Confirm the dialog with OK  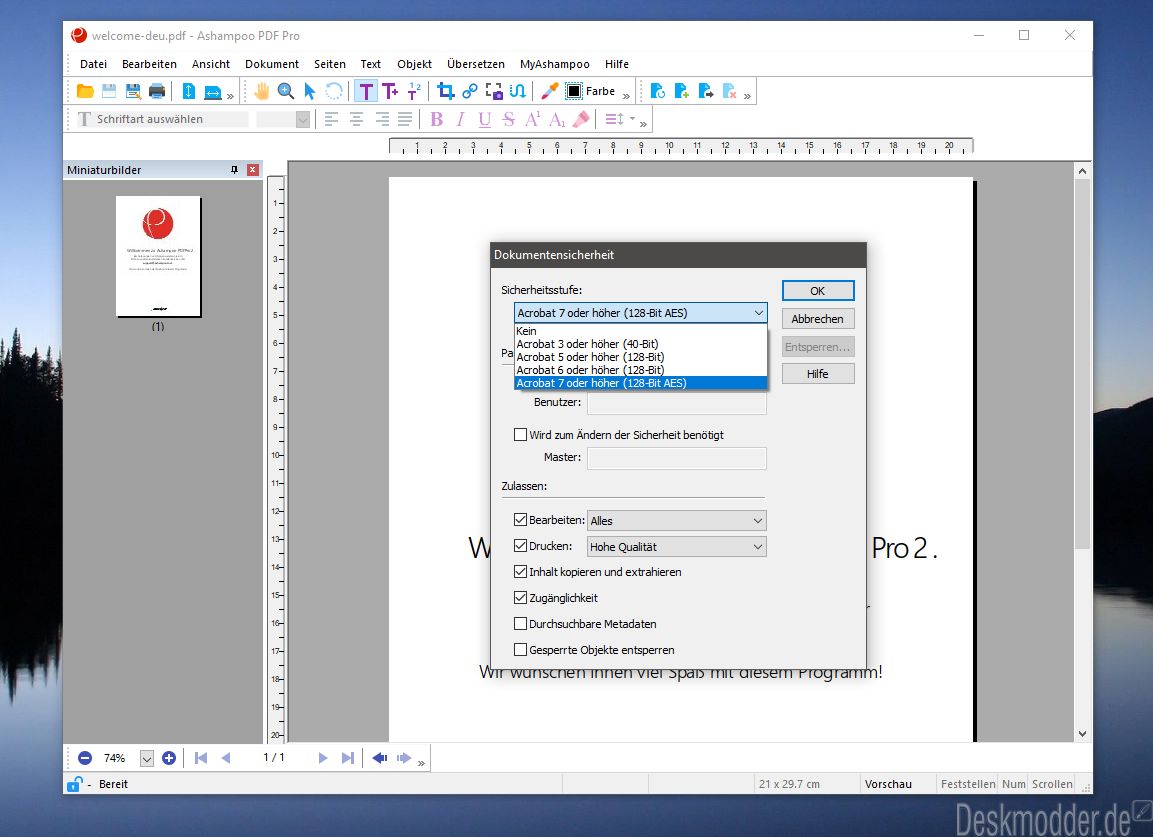coord(818,291)
